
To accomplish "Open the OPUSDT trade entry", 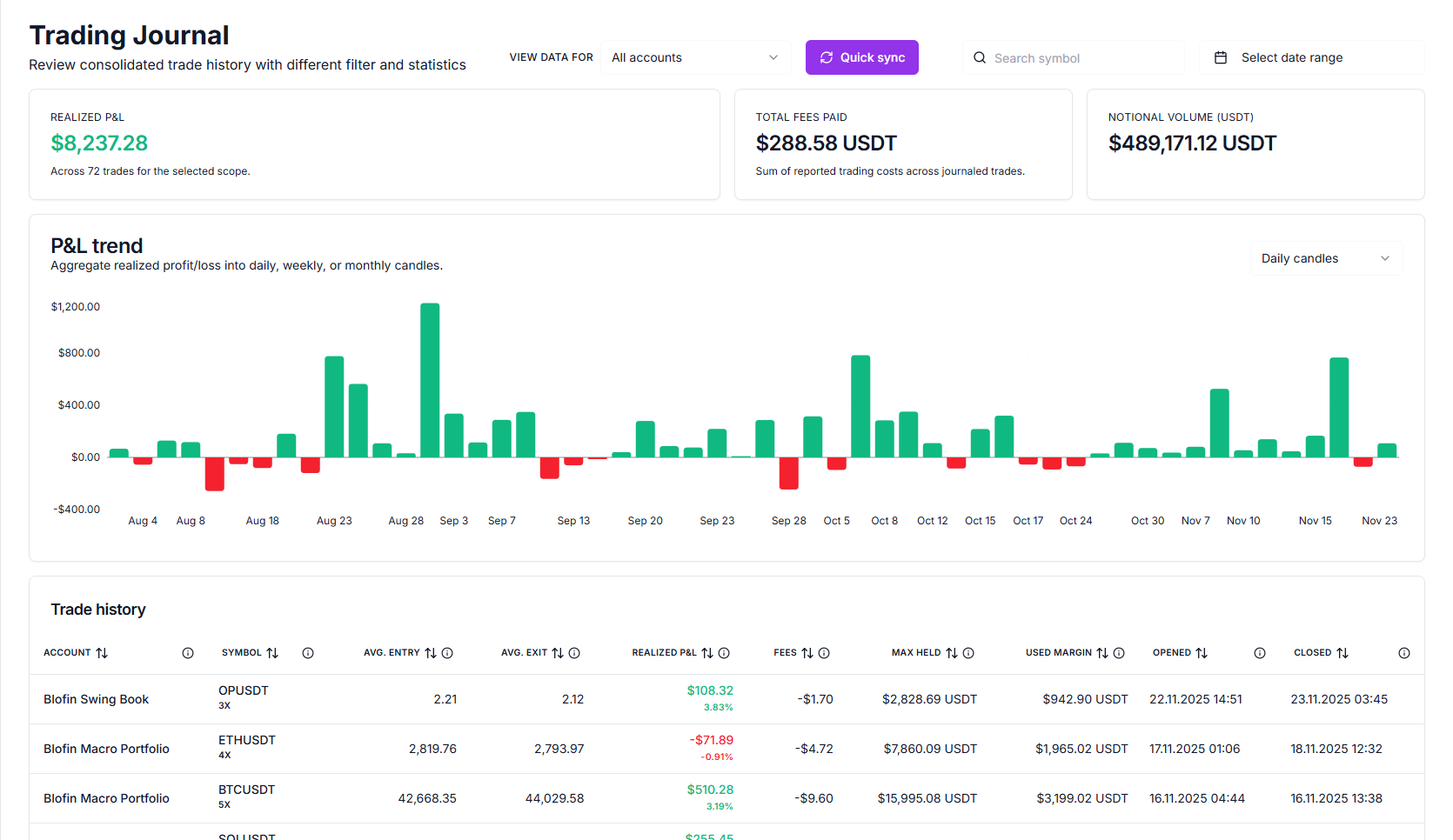I will tap(244, 698).
